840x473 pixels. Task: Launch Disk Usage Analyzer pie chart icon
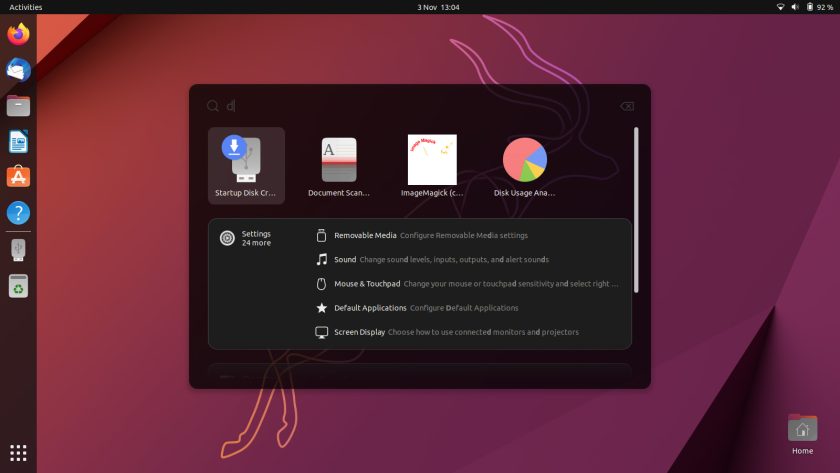pos(524,160)
